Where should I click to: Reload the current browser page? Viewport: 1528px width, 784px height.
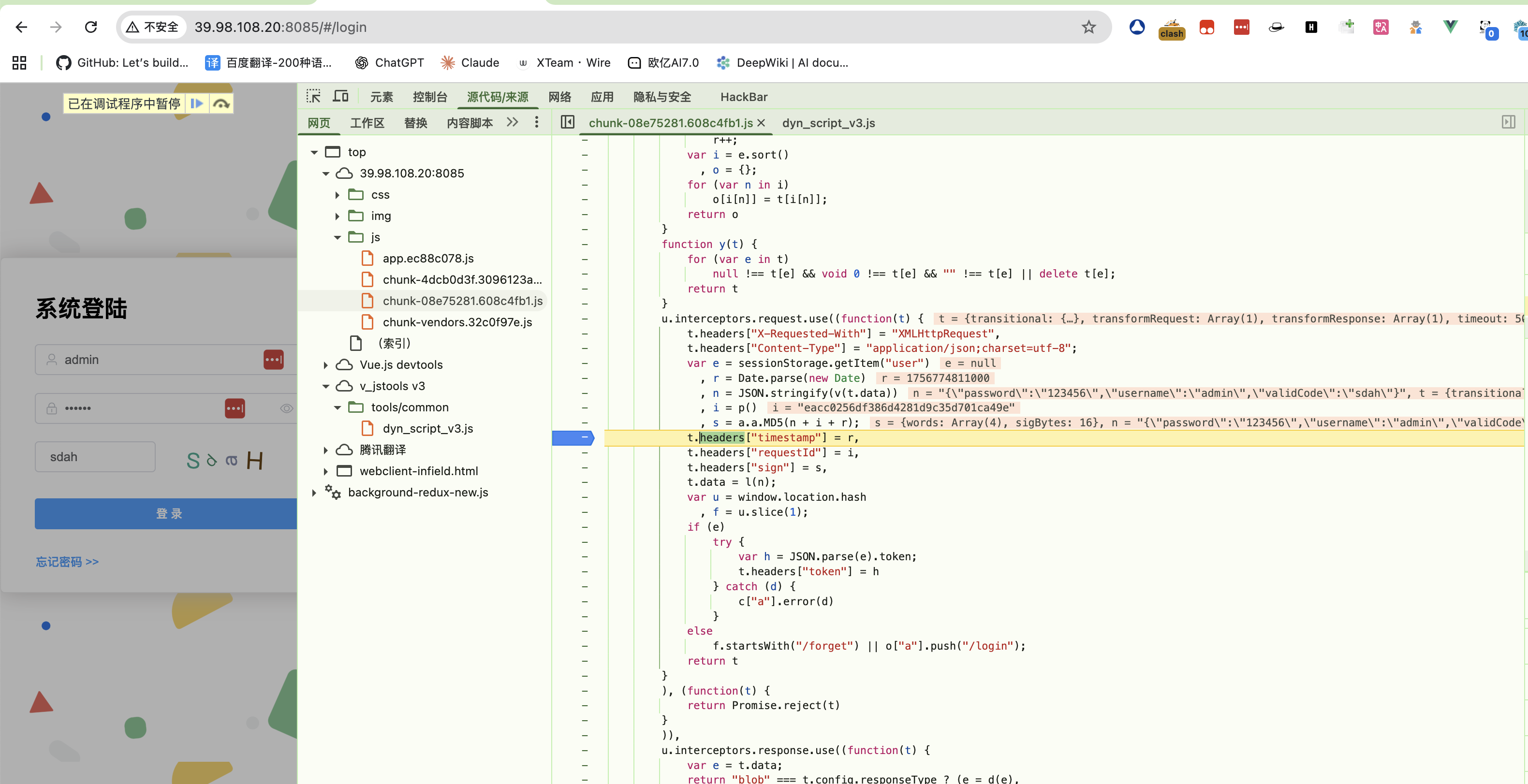91,27
